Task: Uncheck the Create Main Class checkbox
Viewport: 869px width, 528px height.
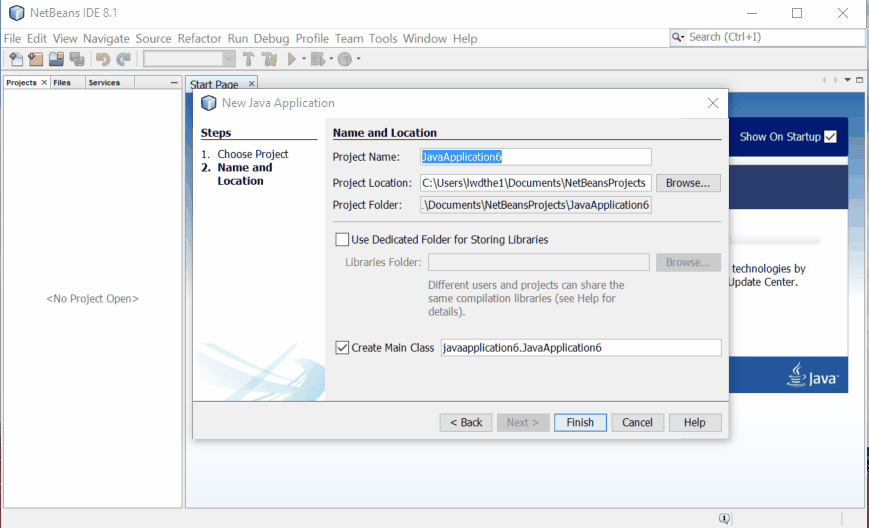Action: [x=342, y=347]
